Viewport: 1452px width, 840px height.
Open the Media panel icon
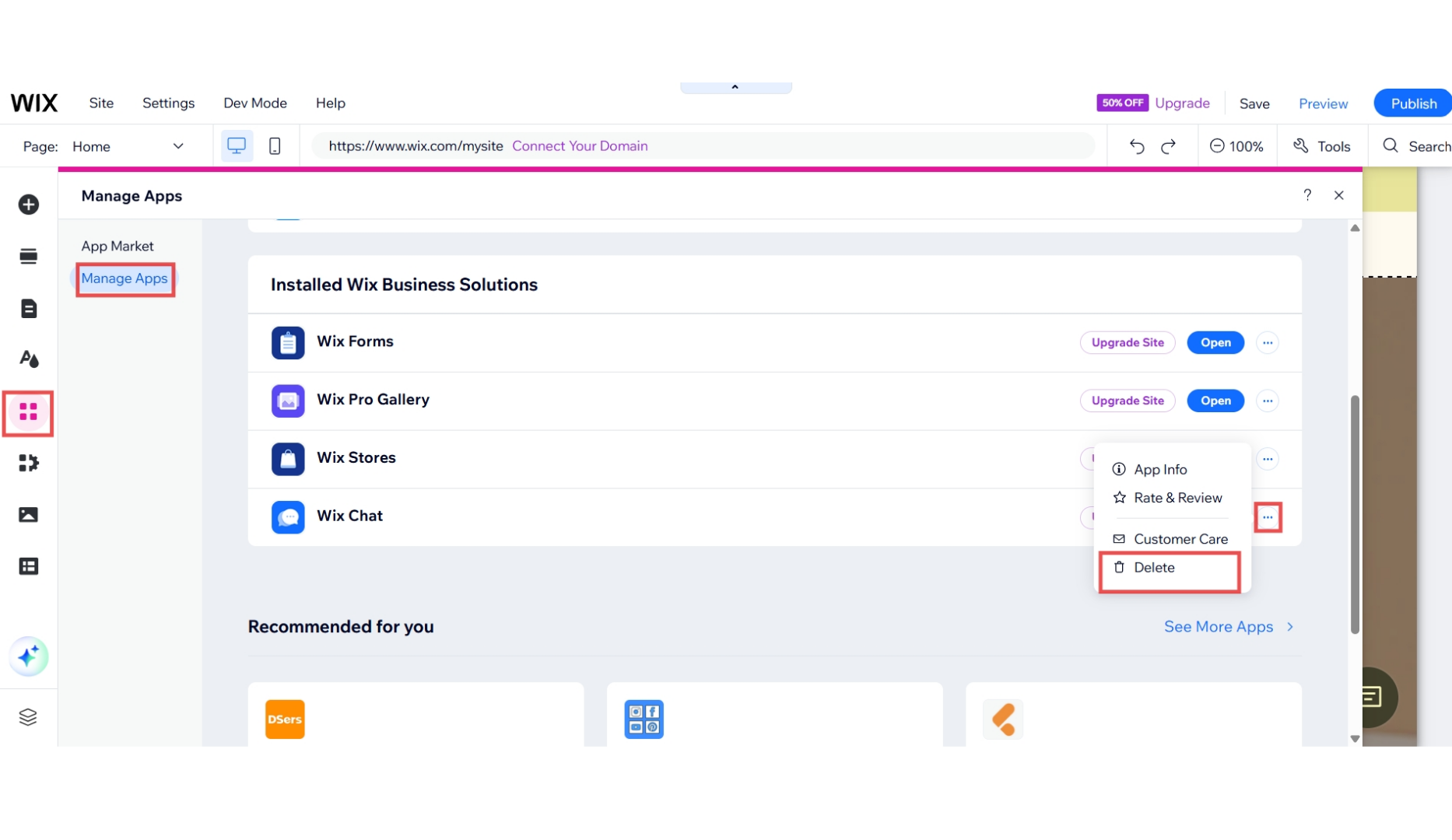point(28,514)
